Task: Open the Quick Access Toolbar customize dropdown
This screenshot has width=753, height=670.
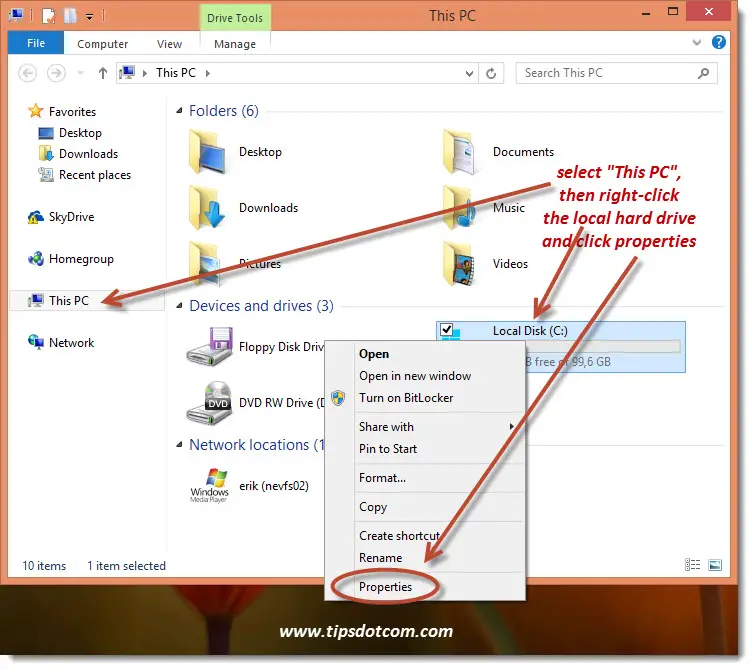Action: (89, 17)
